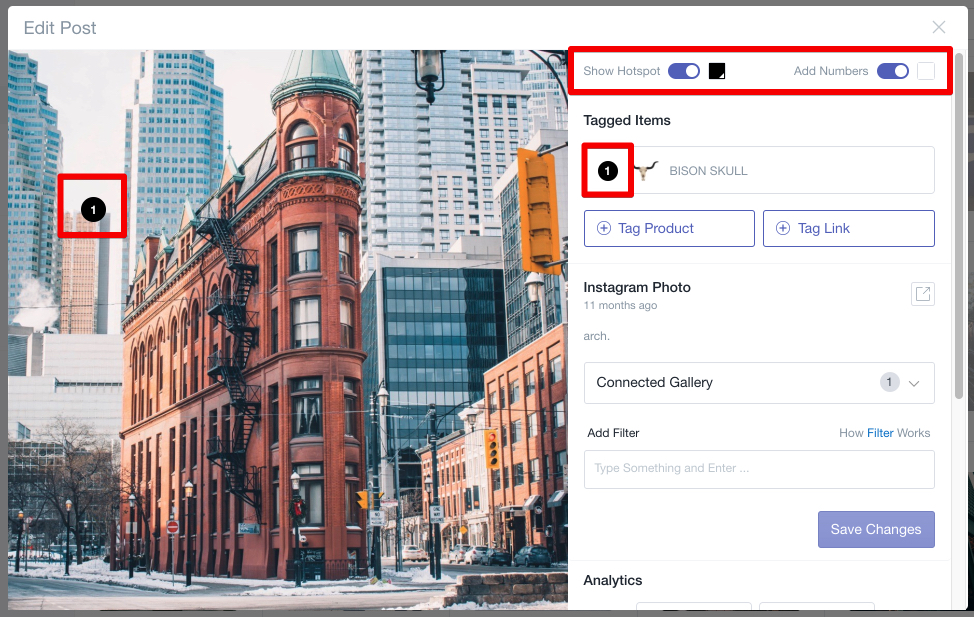Toggle the Add Numbers switch

[x=893, y=71]
